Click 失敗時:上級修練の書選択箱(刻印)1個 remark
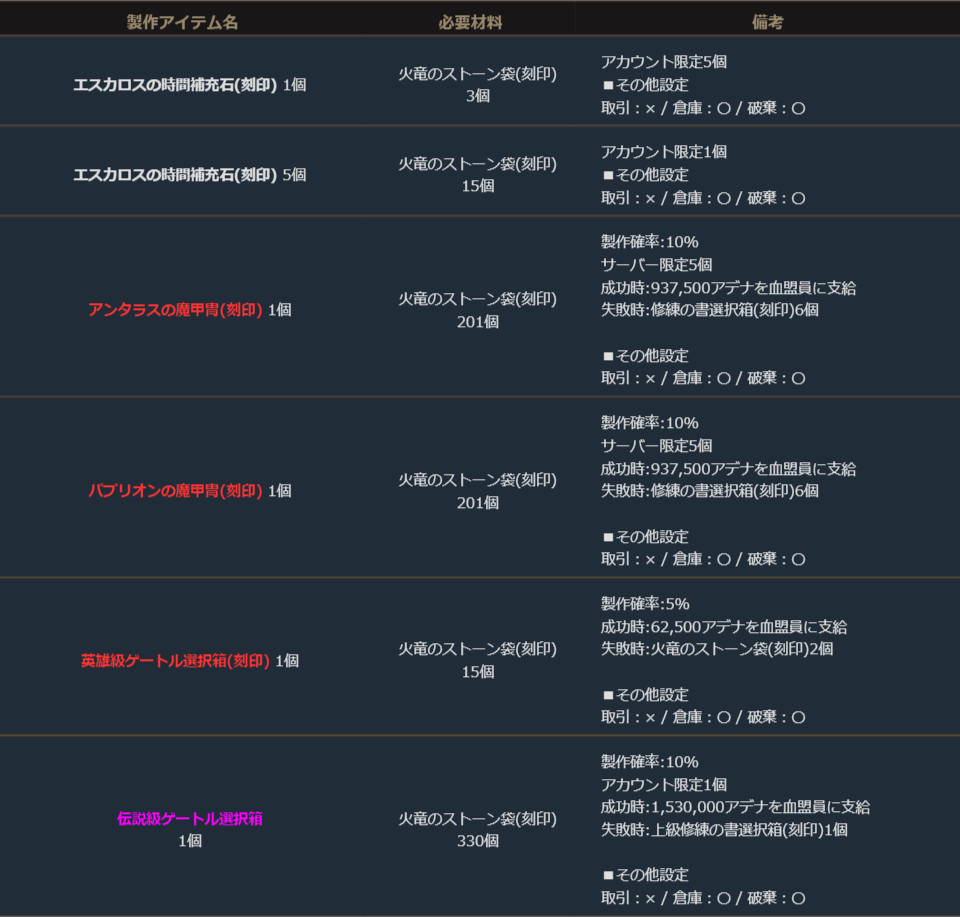 tap(724, 830)
